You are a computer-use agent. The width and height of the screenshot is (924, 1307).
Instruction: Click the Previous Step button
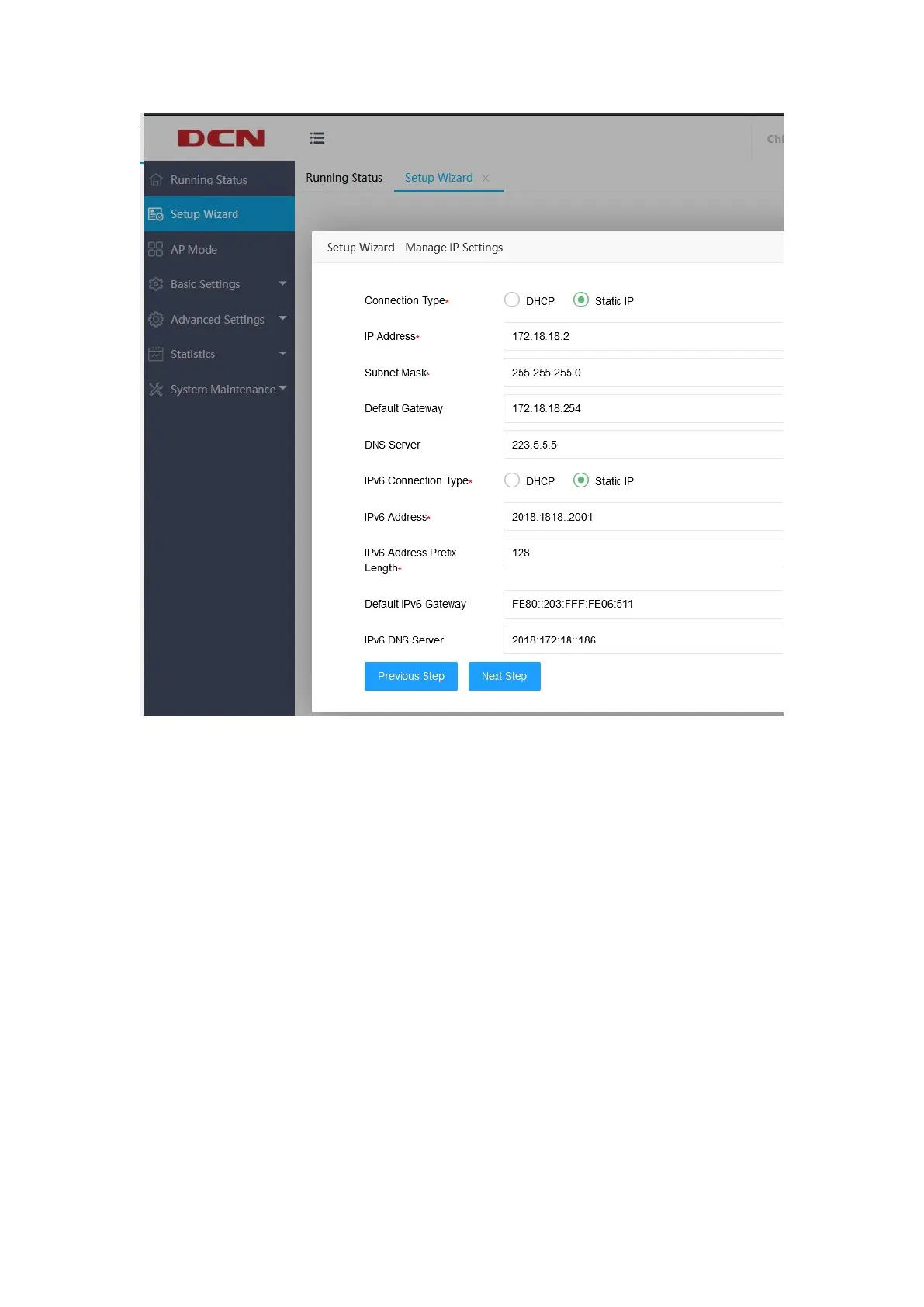(411, 676)
